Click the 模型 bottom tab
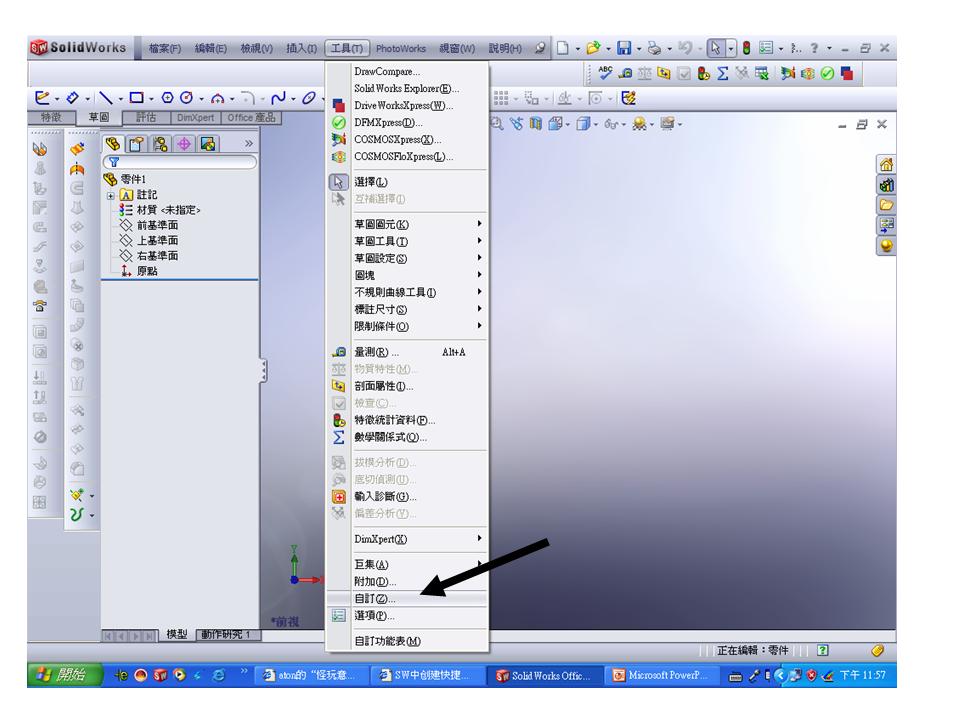This screenshot has width=960, height=720. [x=177, y=634]
